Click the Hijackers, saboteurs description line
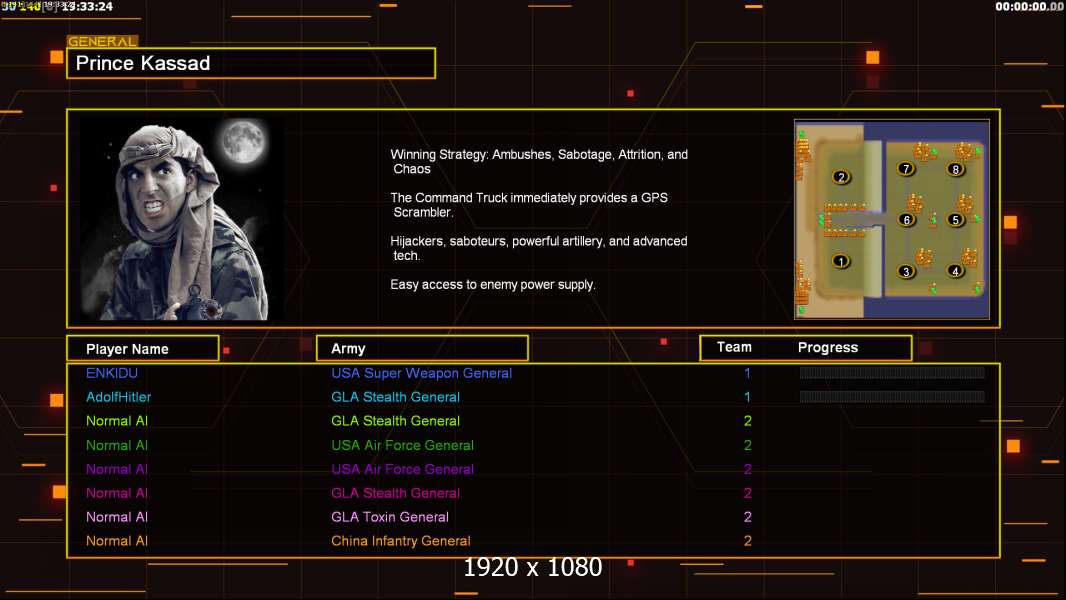 pyautogui.click(x=538, y=248)
